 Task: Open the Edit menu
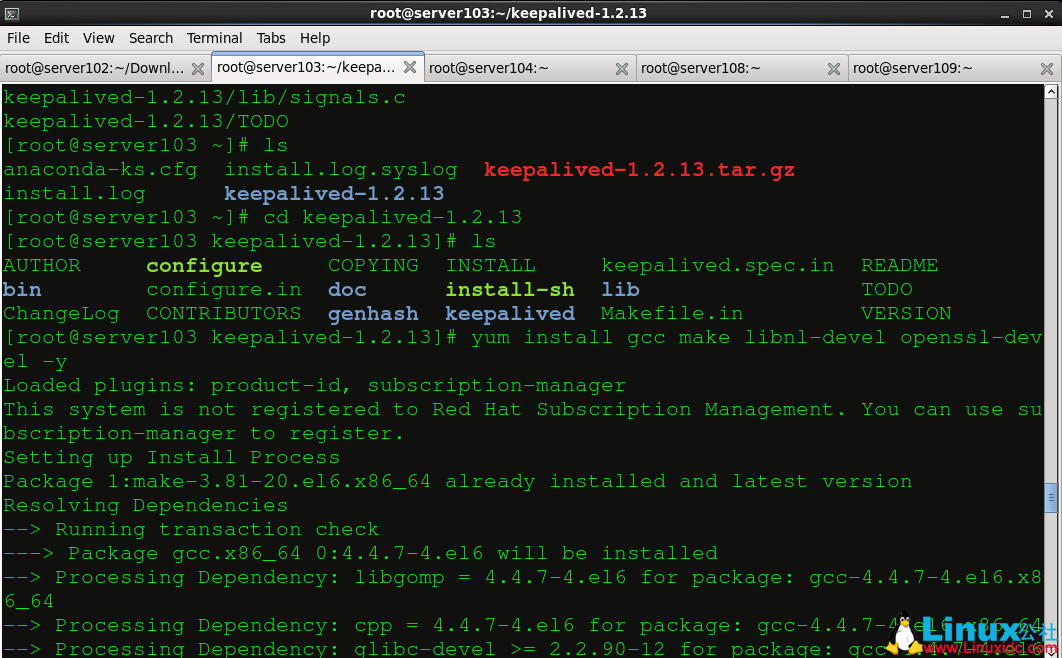pos(56,38)
